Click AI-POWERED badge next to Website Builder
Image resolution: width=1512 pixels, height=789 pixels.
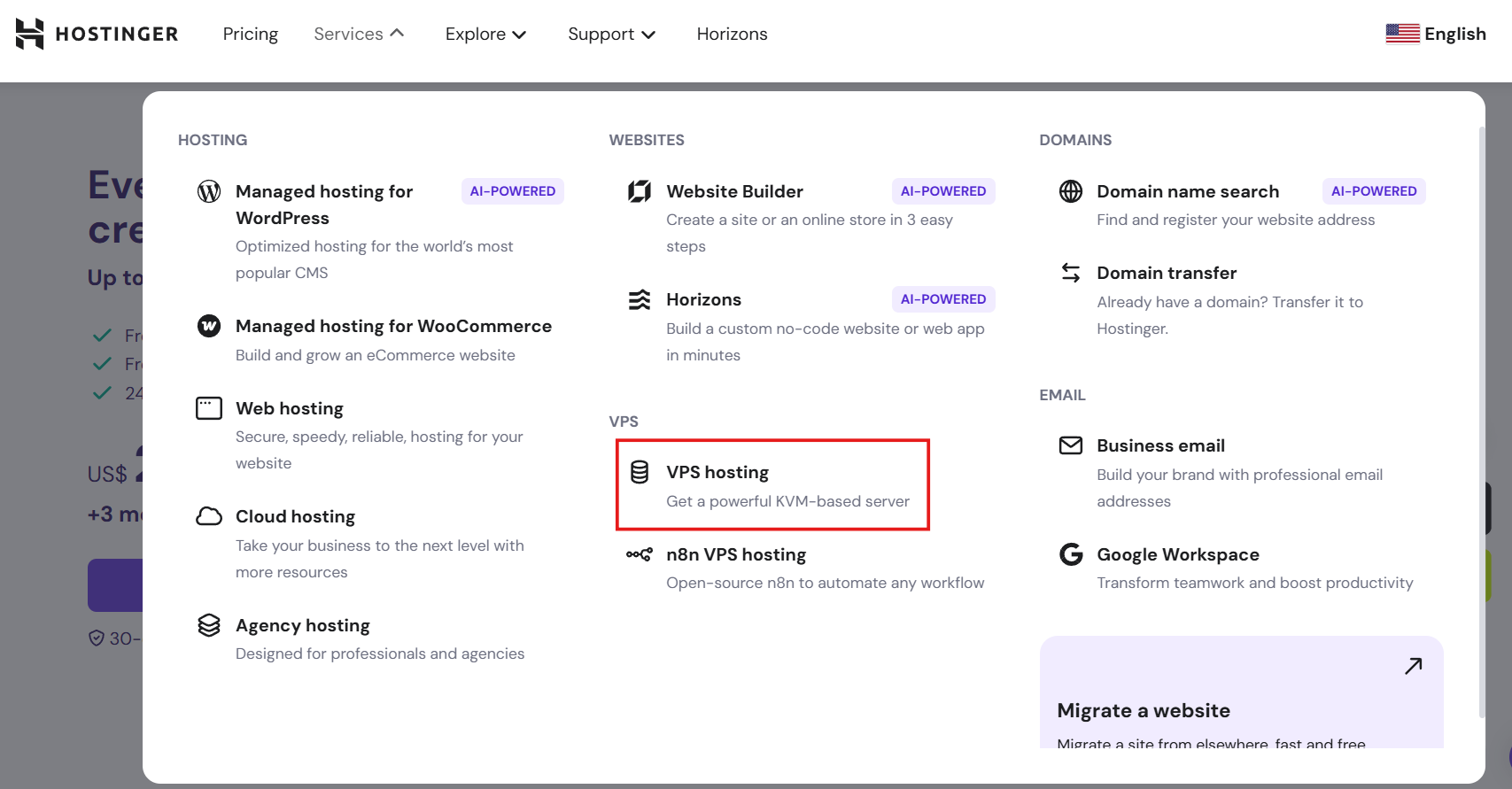943,191
